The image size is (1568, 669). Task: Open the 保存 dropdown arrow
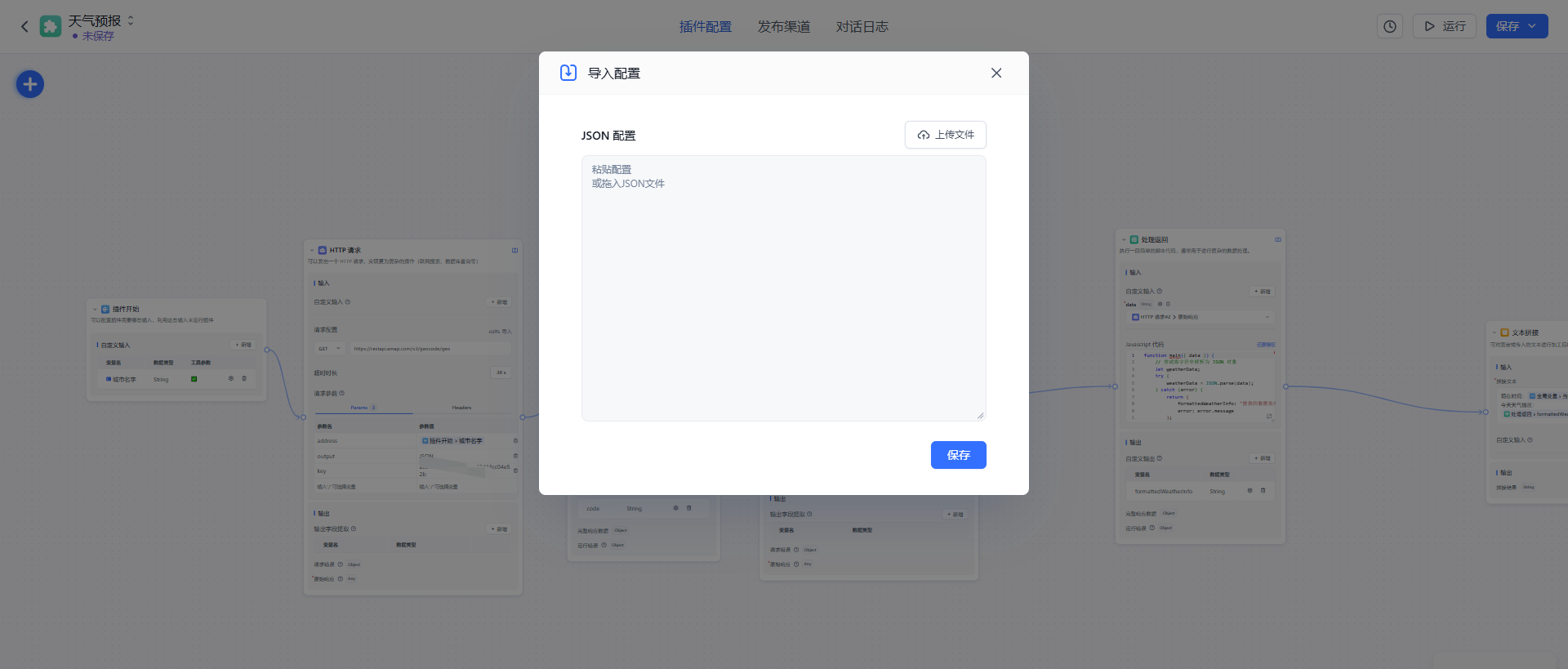point(1533,26)
